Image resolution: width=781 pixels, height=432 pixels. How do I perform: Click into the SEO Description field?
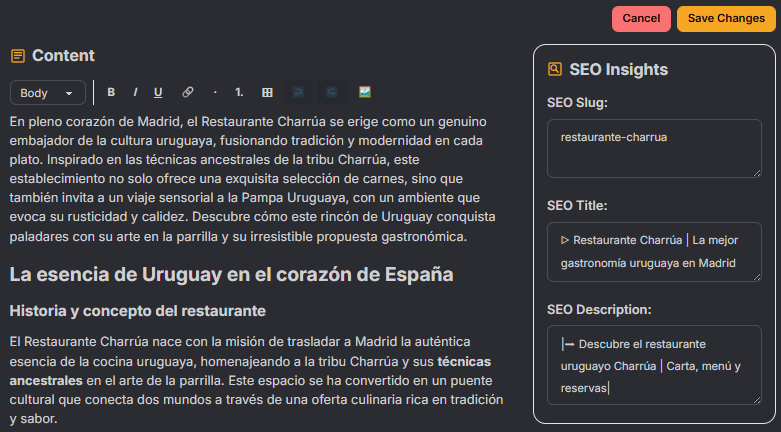point(654,365)
